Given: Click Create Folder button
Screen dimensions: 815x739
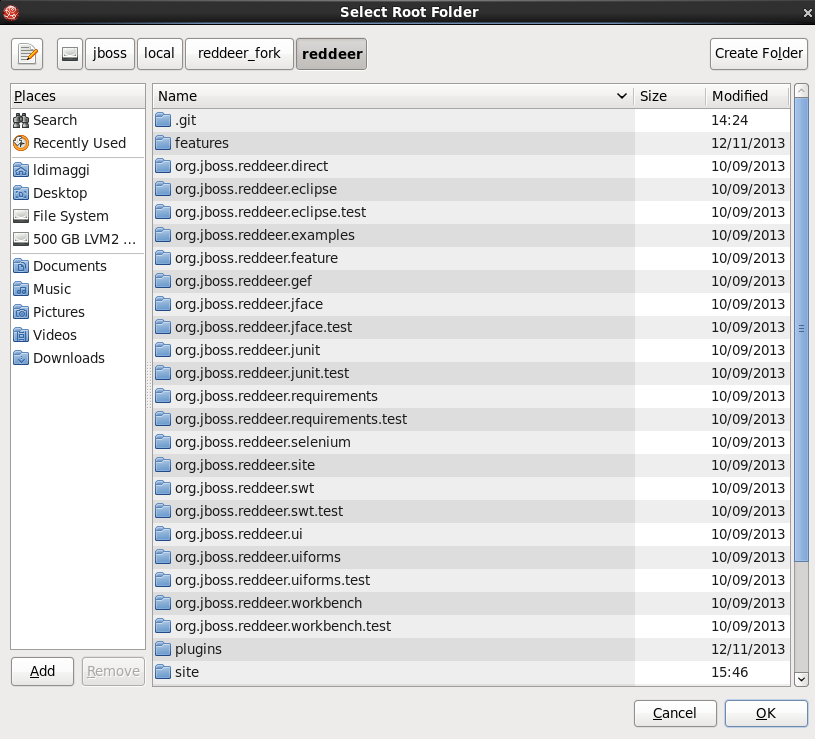Looking at the screenshot, I should tap(758, 54).
